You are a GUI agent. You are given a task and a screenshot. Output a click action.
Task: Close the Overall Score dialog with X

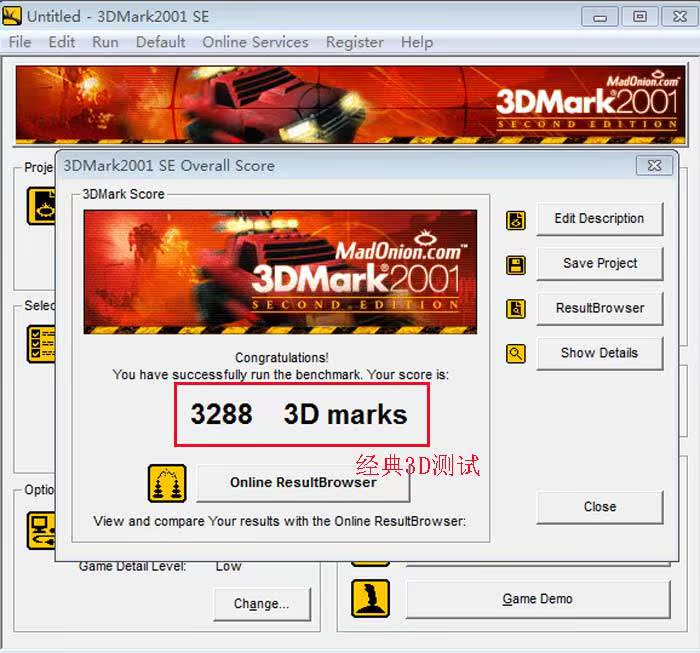654,166
